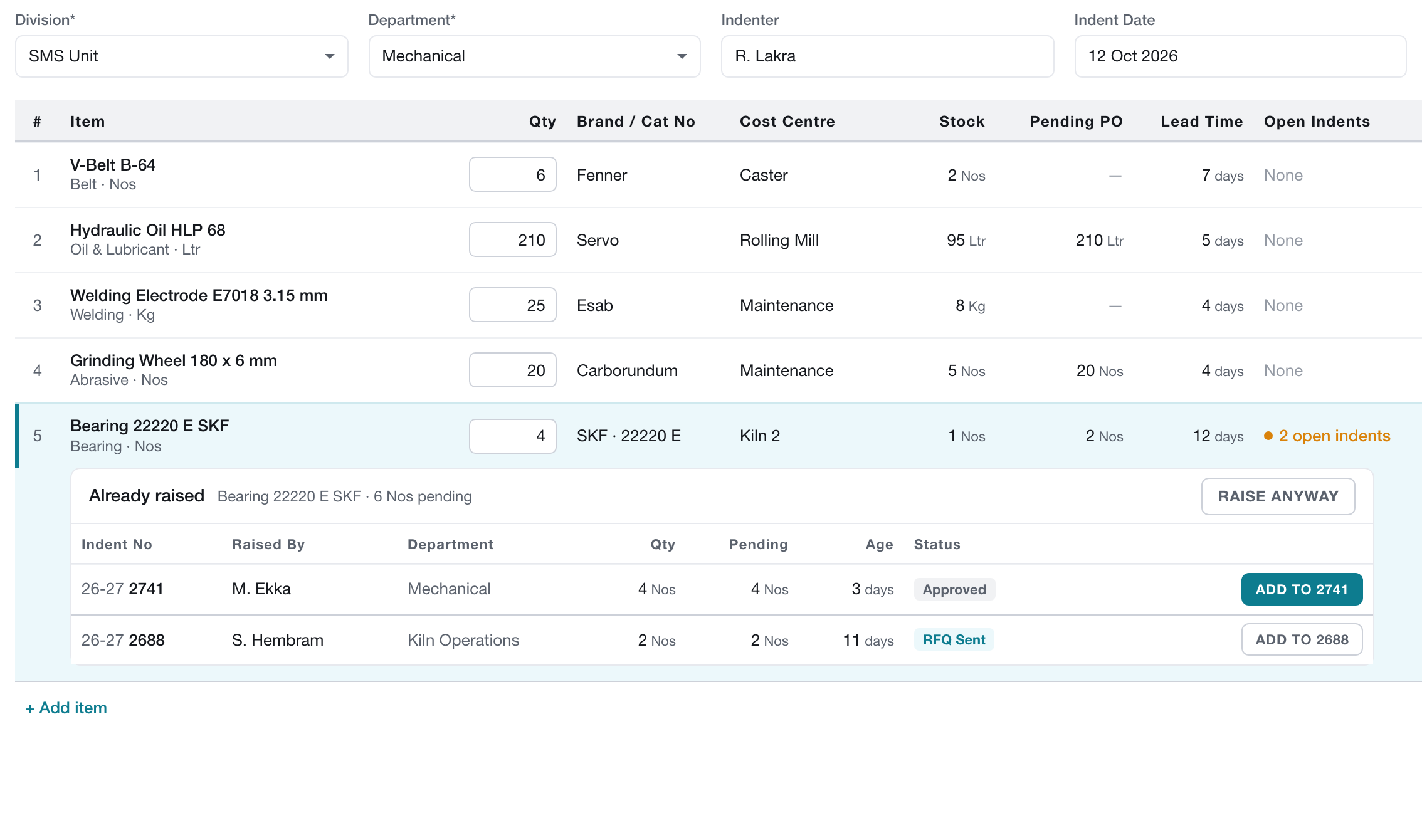Edit quantity field for Grinding Wheel 180 x 6 mm

tap(513, 370)
